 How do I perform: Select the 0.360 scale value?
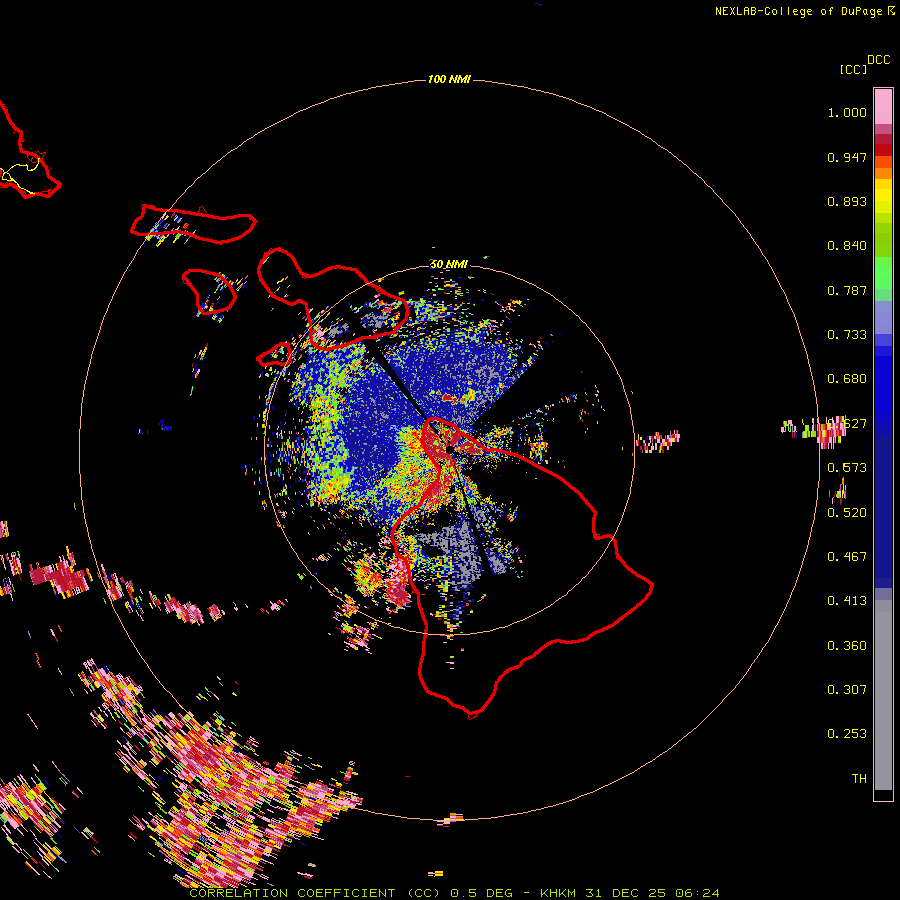pyautogui.click(x=847, y=646)
